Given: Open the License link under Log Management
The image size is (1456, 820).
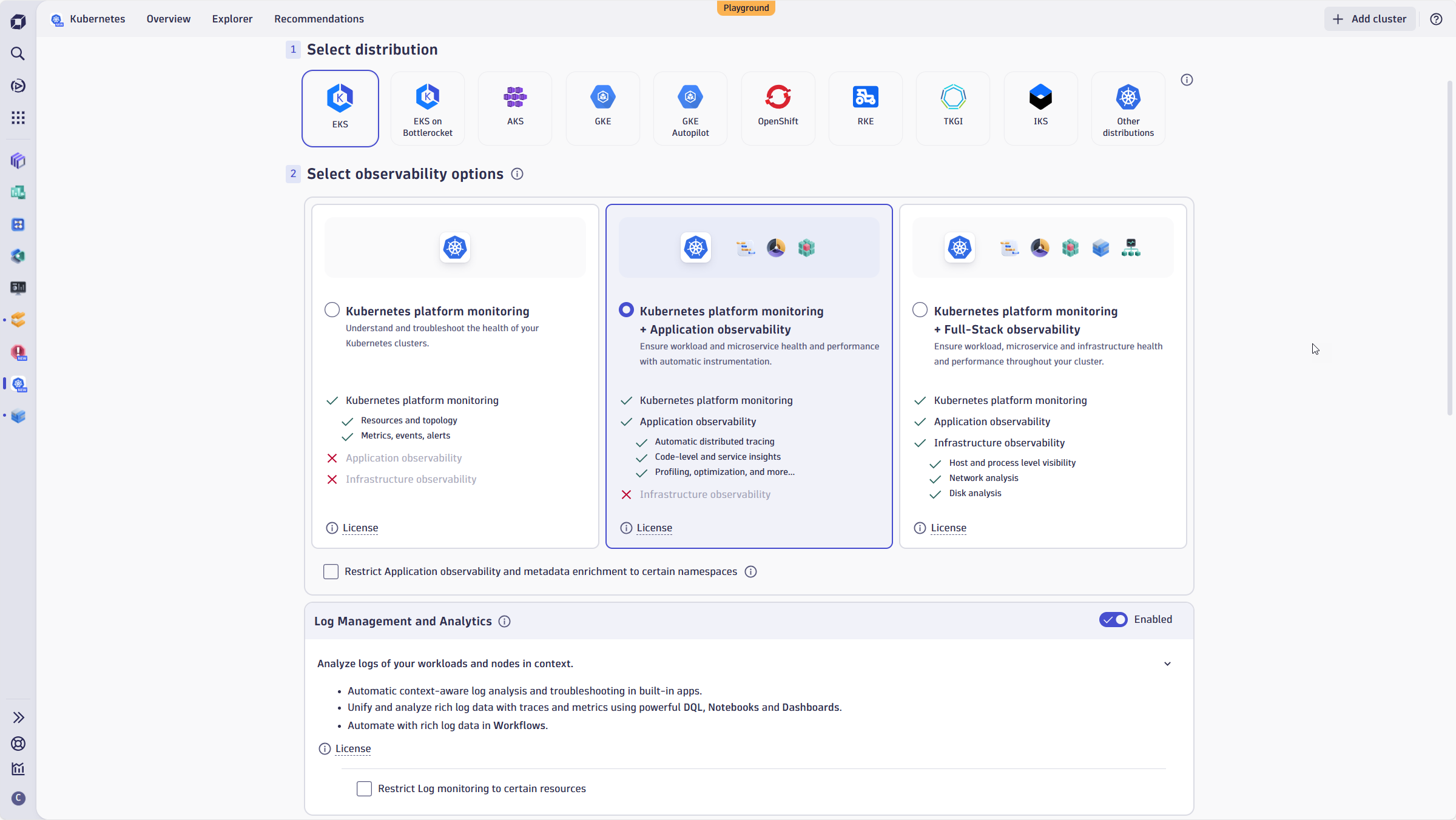Looking at the screenshot, I should coord(353,748).
